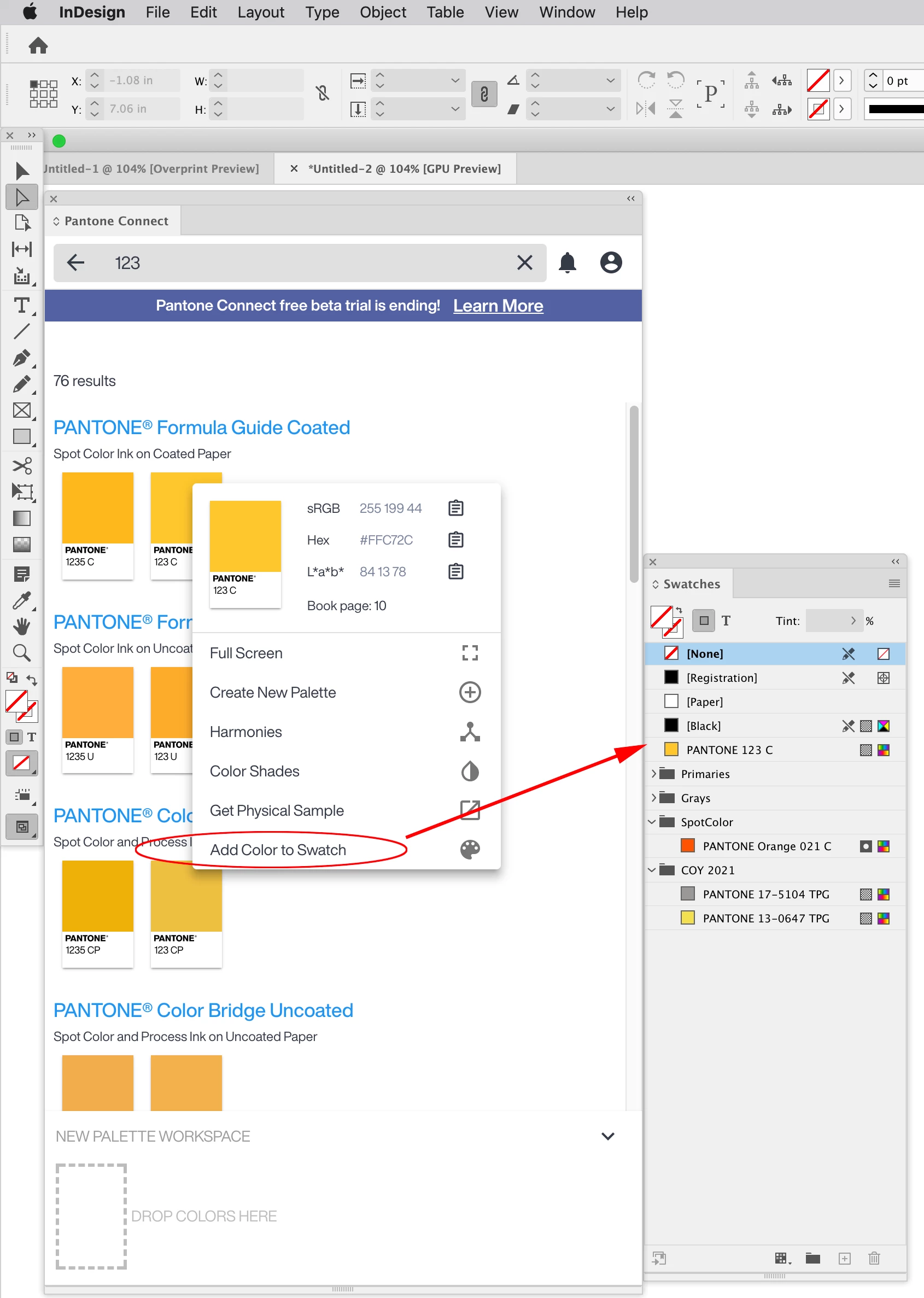The image size is (924, 1298).
Task: Toggle Apply None button in toolbox
Action: pyautogui.click(x=22, y=763)
